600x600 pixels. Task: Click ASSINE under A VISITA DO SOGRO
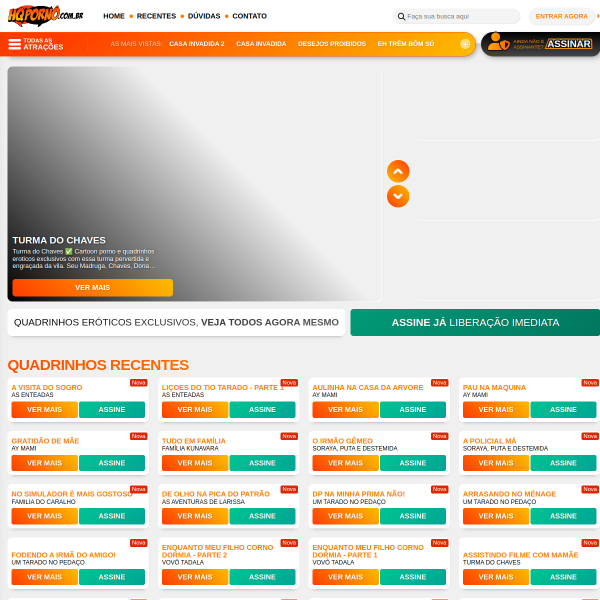[x=112, y=409]
